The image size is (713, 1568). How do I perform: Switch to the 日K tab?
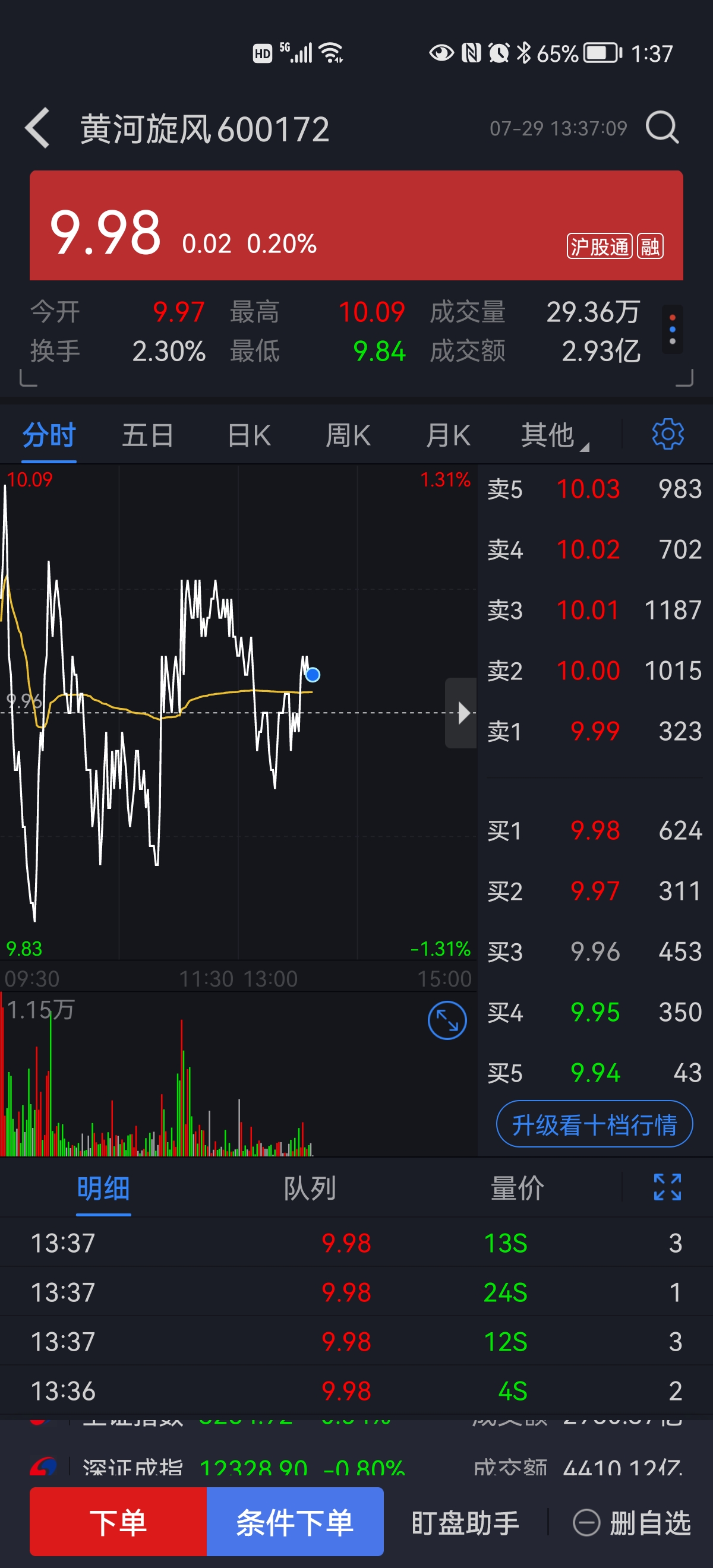[249, 436]
